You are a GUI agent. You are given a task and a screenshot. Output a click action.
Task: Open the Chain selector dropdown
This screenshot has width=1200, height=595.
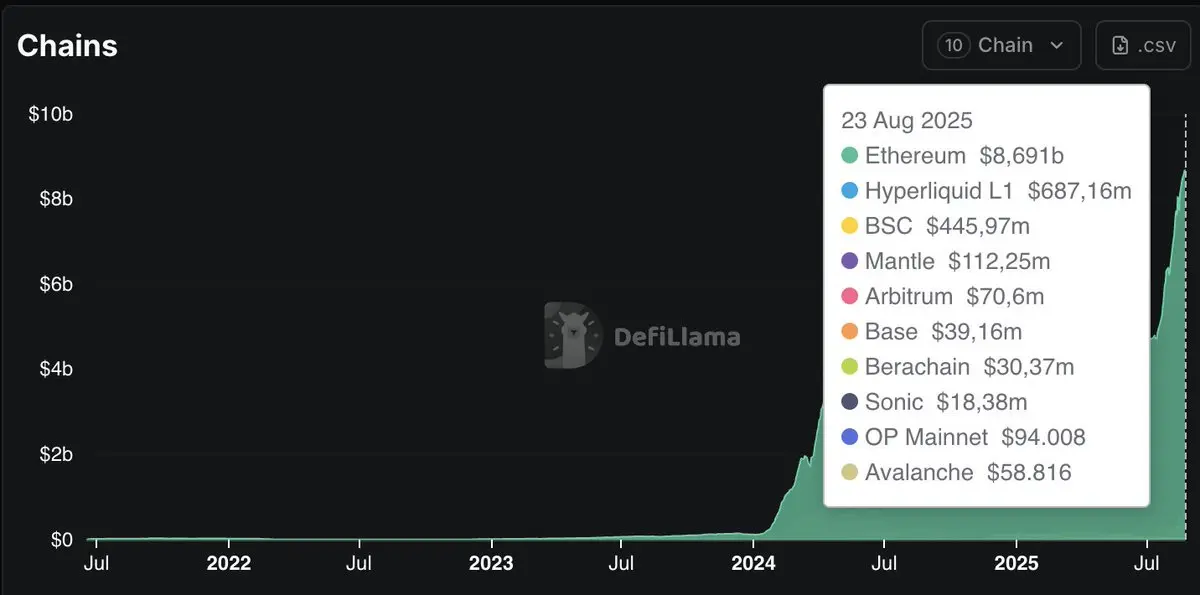[x=1001, y=45]
